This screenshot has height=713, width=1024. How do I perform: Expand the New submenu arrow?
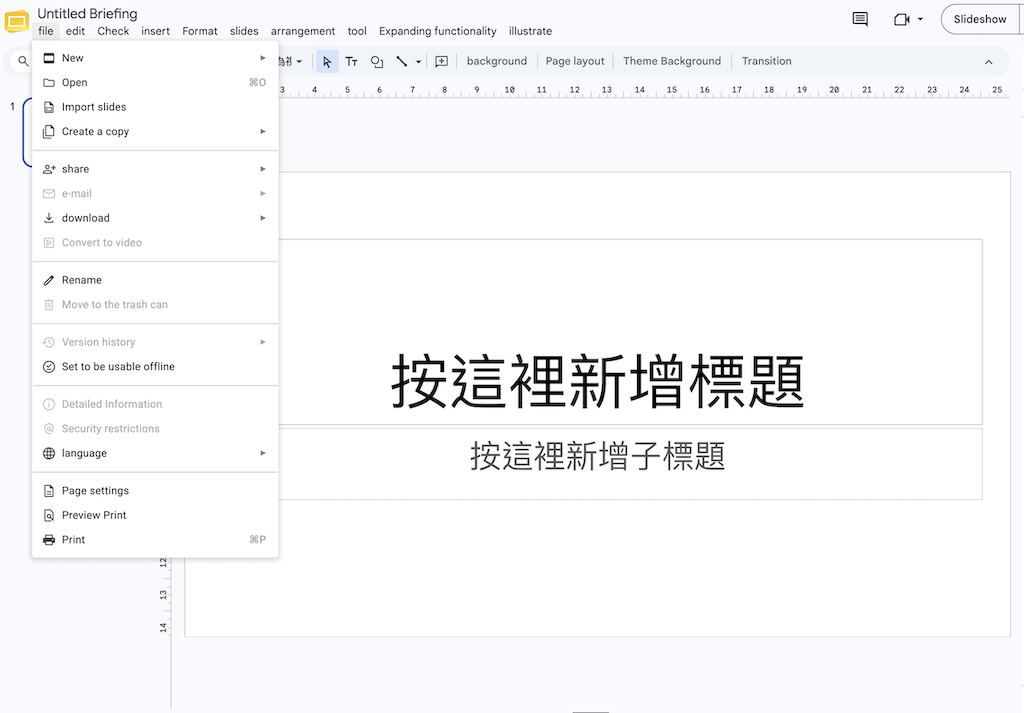click(263, 58)
